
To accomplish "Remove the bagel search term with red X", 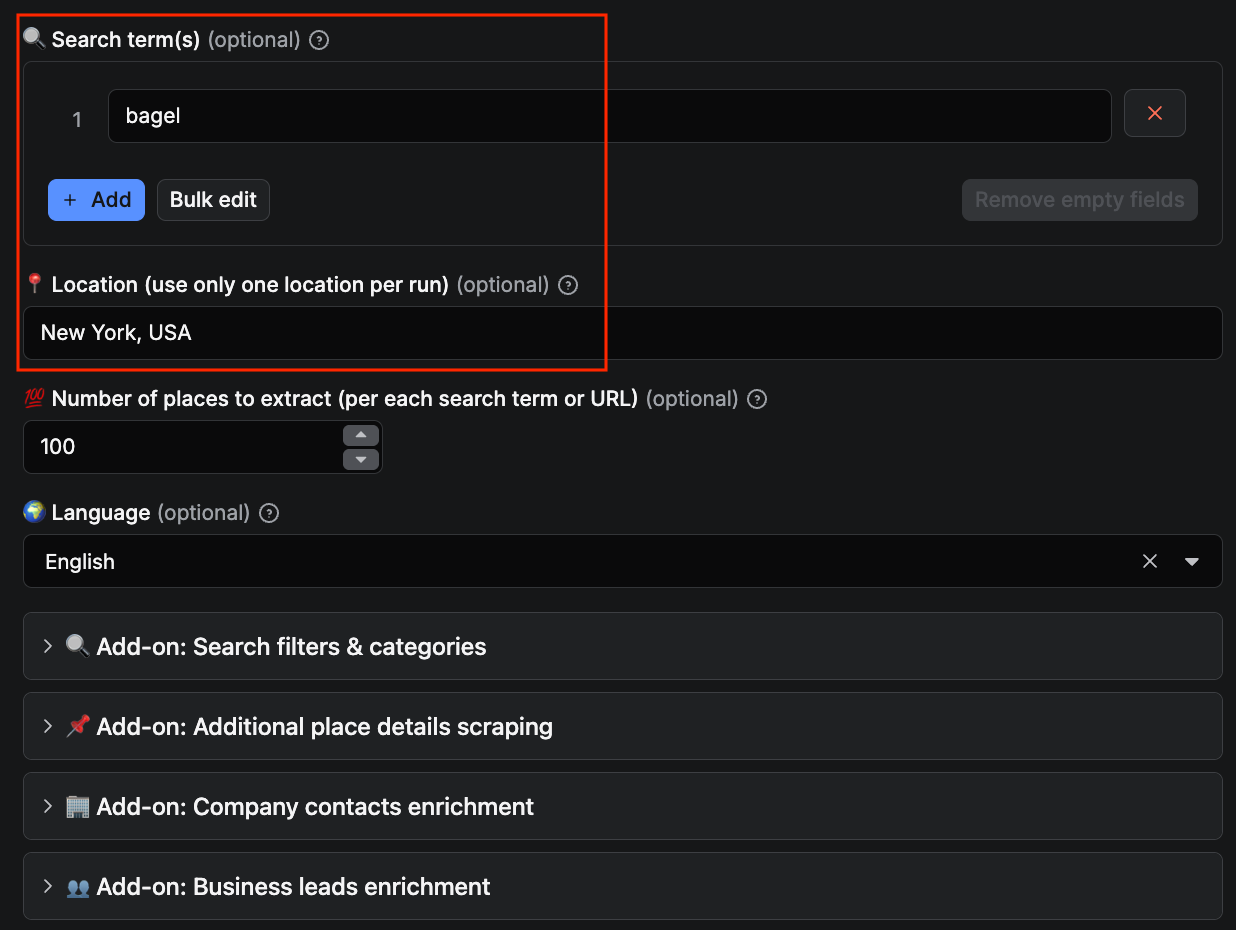I will (1155, 113).
